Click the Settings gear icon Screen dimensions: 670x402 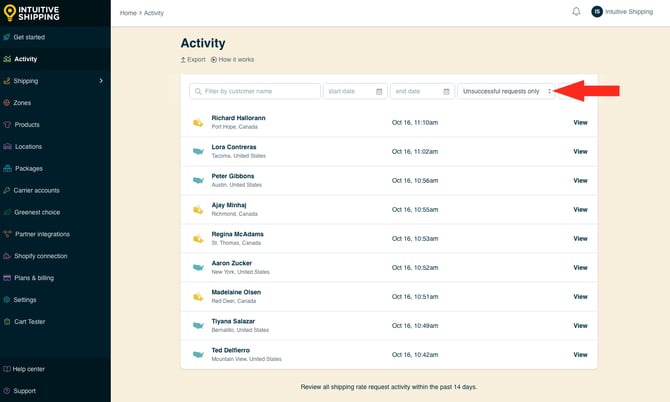[7, 300]
